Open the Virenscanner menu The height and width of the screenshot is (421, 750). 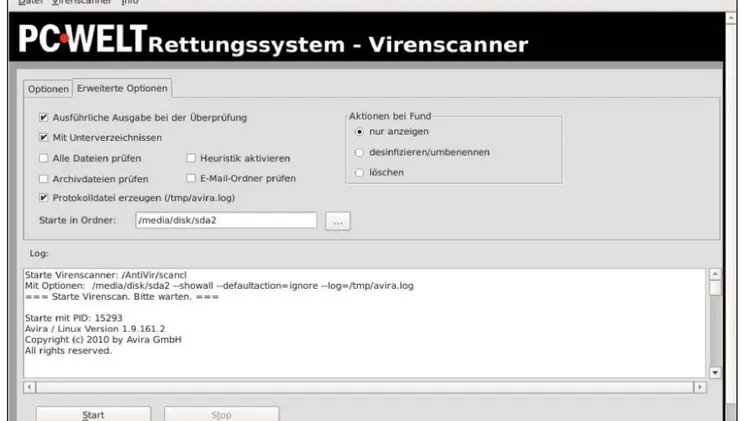(x=82, y=2)
